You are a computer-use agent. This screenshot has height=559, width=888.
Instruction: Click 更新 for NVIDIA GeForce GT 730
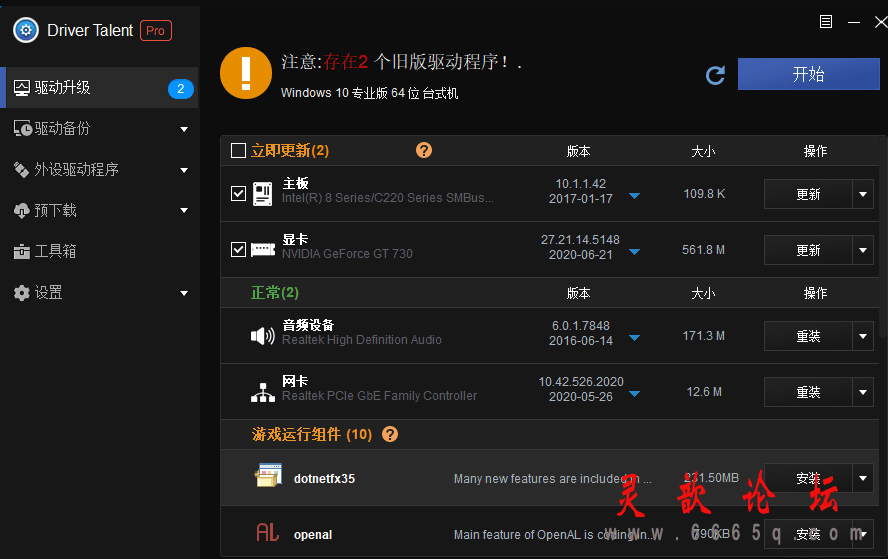pos(808,250)
